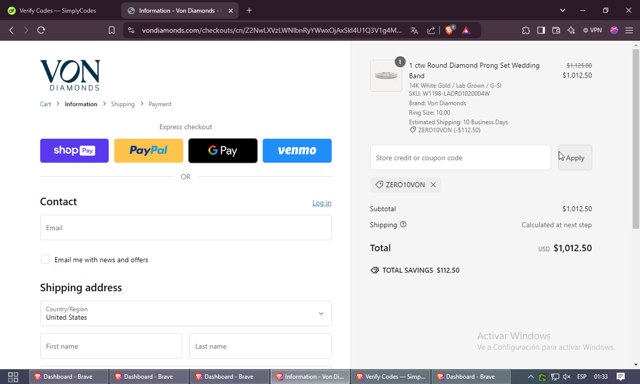This screenshot has width=640, height=384.
Task: Click the ESP language indicator
Action: click(582, 377)
